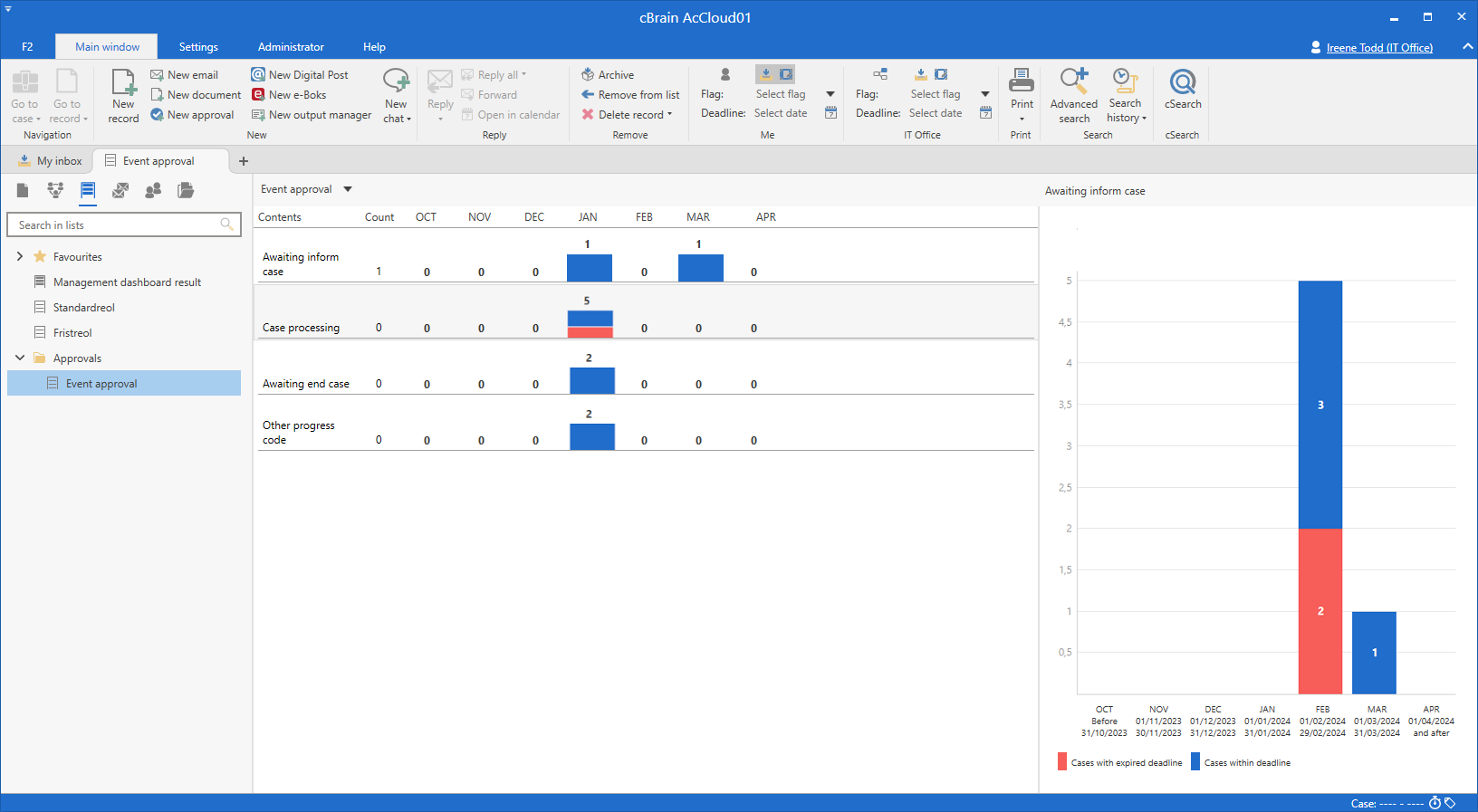This screenshot has width=1478, height=812.
Task: Open the Event approval dropdown above the table
Action: pyautogui.click(x=348, y=189)
